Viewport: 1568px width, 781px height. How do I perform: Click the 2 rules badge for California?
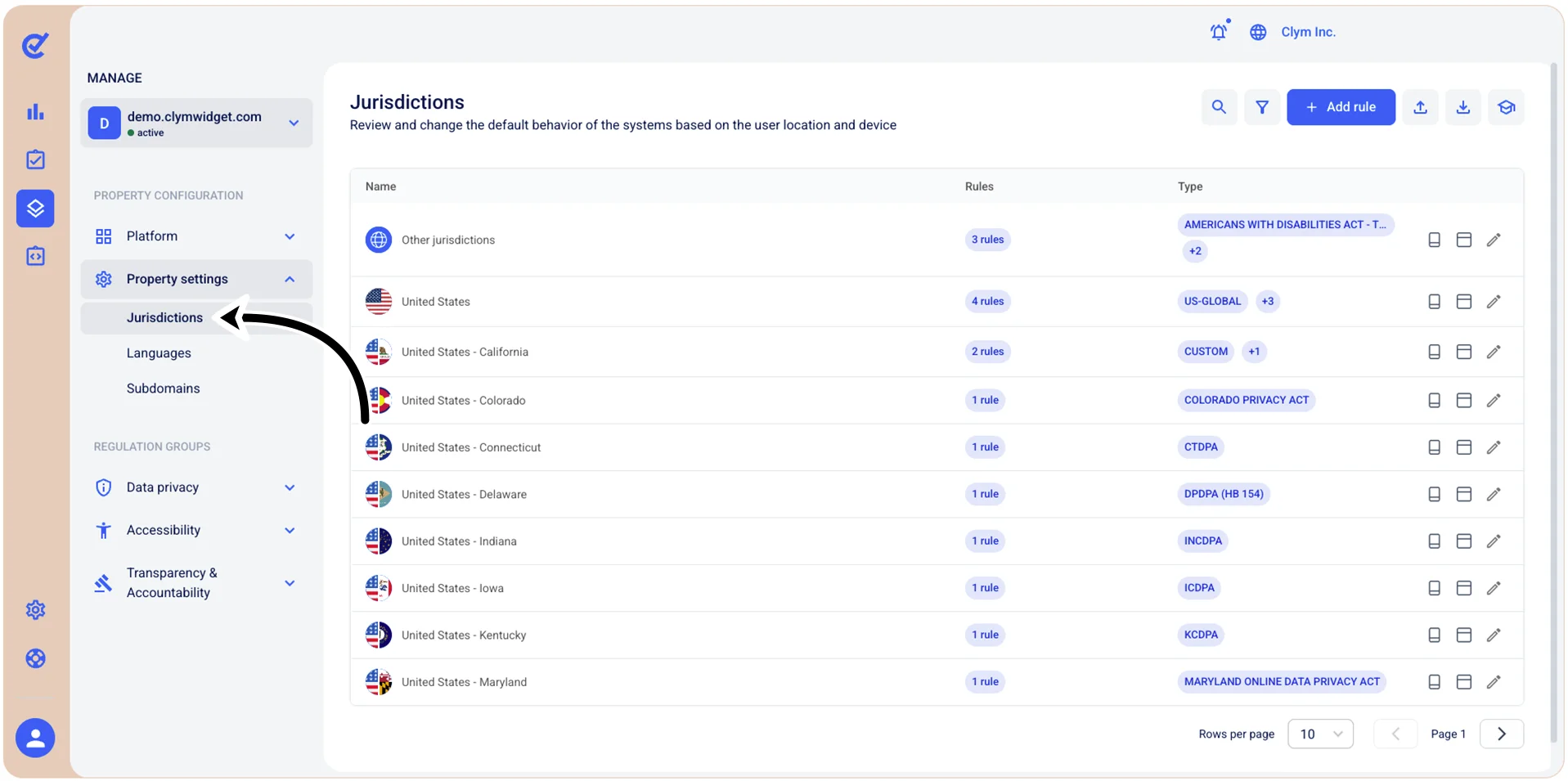987,352
